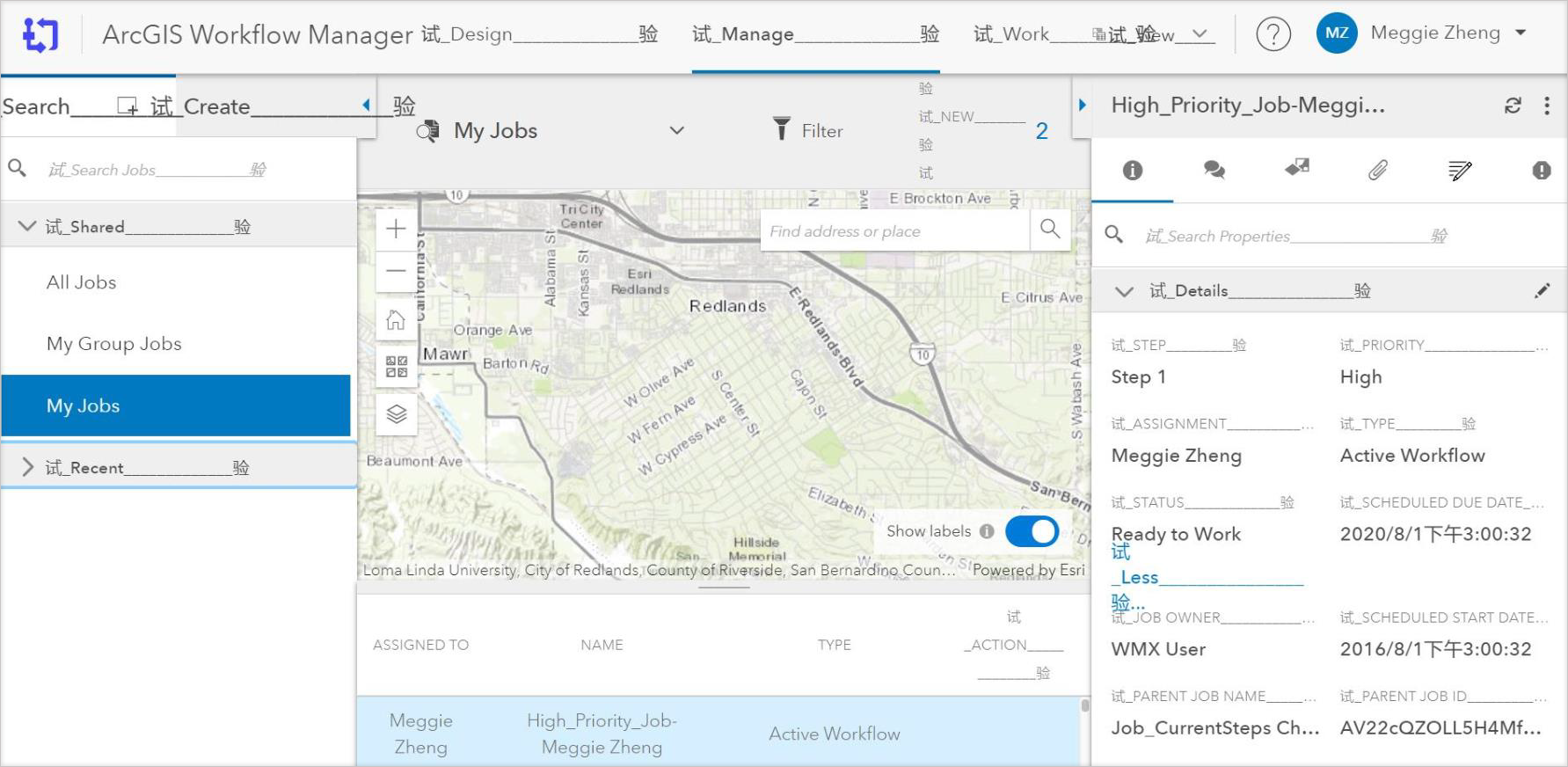Click Active Workflow type cell in table

click(x=835, y=734)
